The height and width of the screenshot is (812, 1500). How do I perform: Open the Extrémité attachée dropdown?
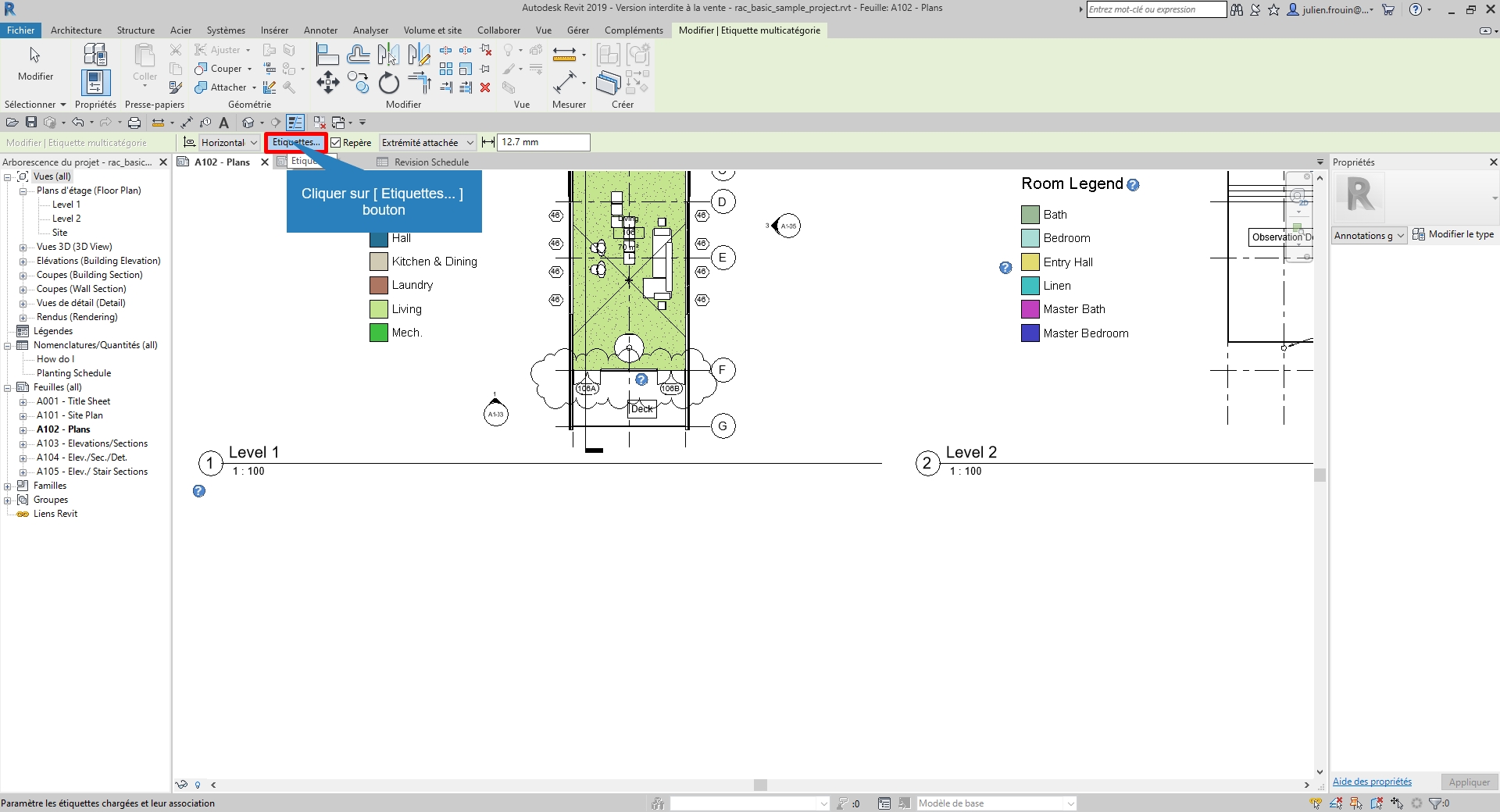(x=427, y=143)
